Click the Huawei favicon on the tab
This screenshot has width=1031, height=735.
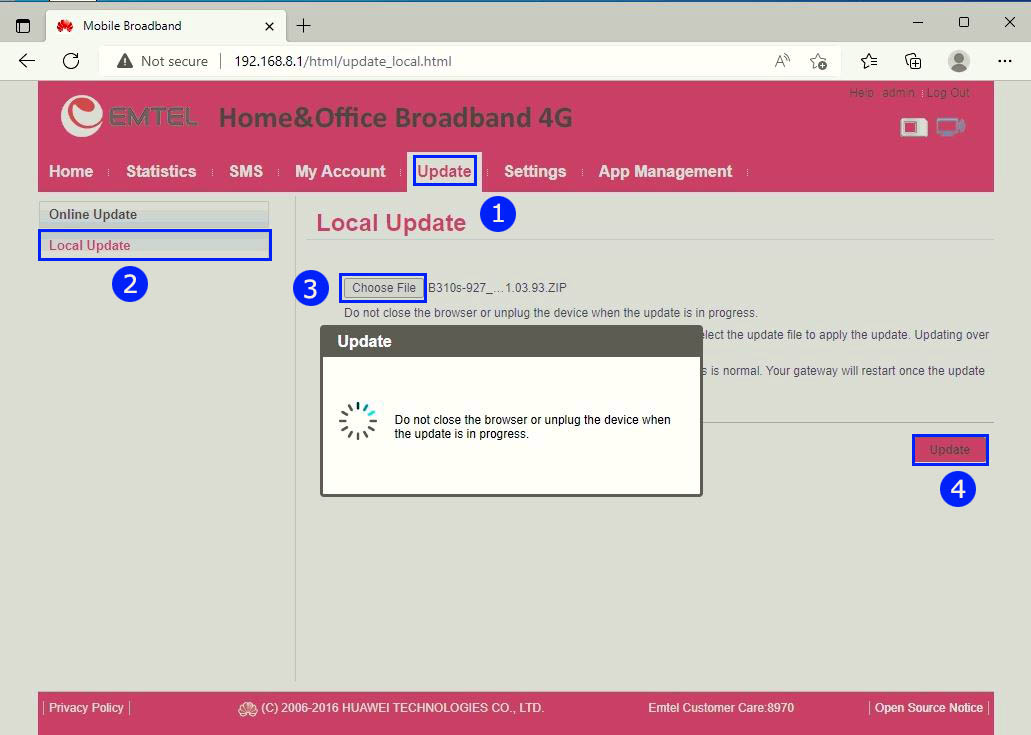click(64, 26)
